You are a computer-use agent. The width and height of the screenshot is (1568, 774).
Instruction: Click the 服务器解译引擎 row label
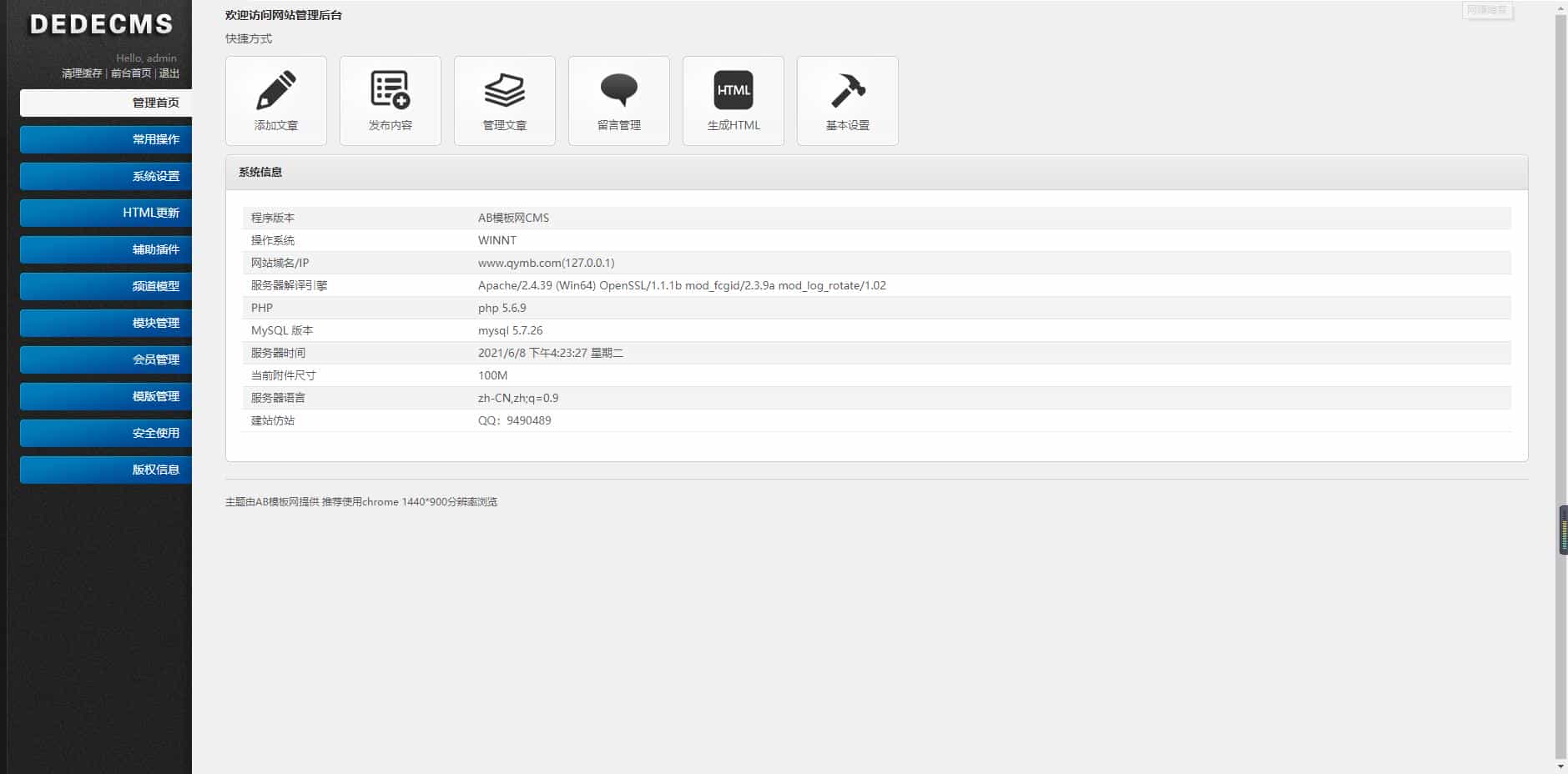coord(289,285)
